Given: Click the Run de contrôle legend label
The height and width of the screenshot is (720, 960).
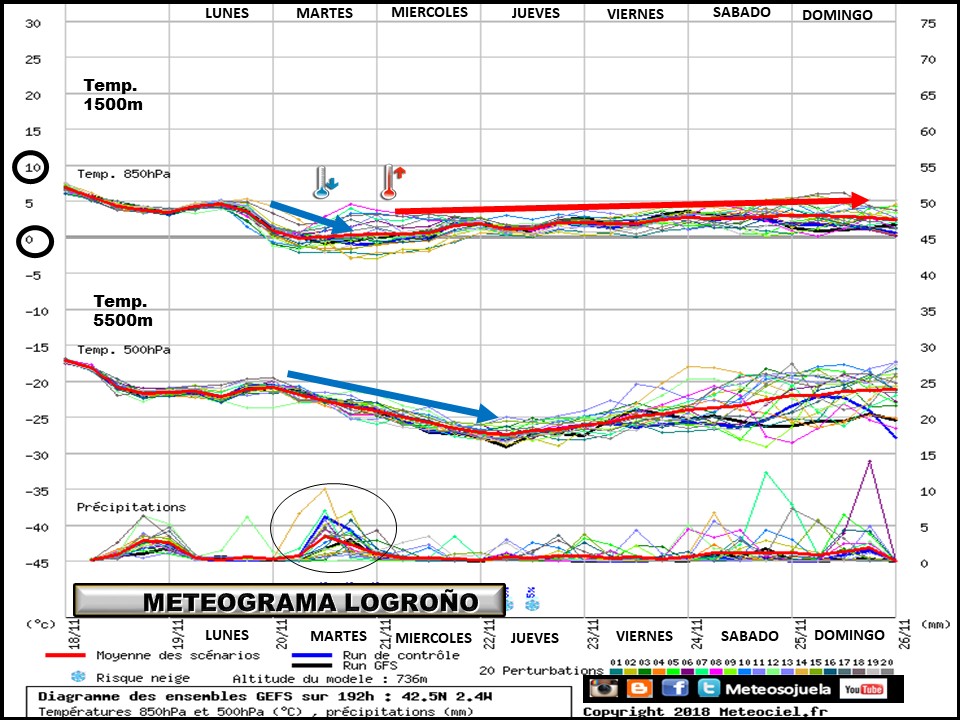Looking at the screenshot, I should 401,655.
